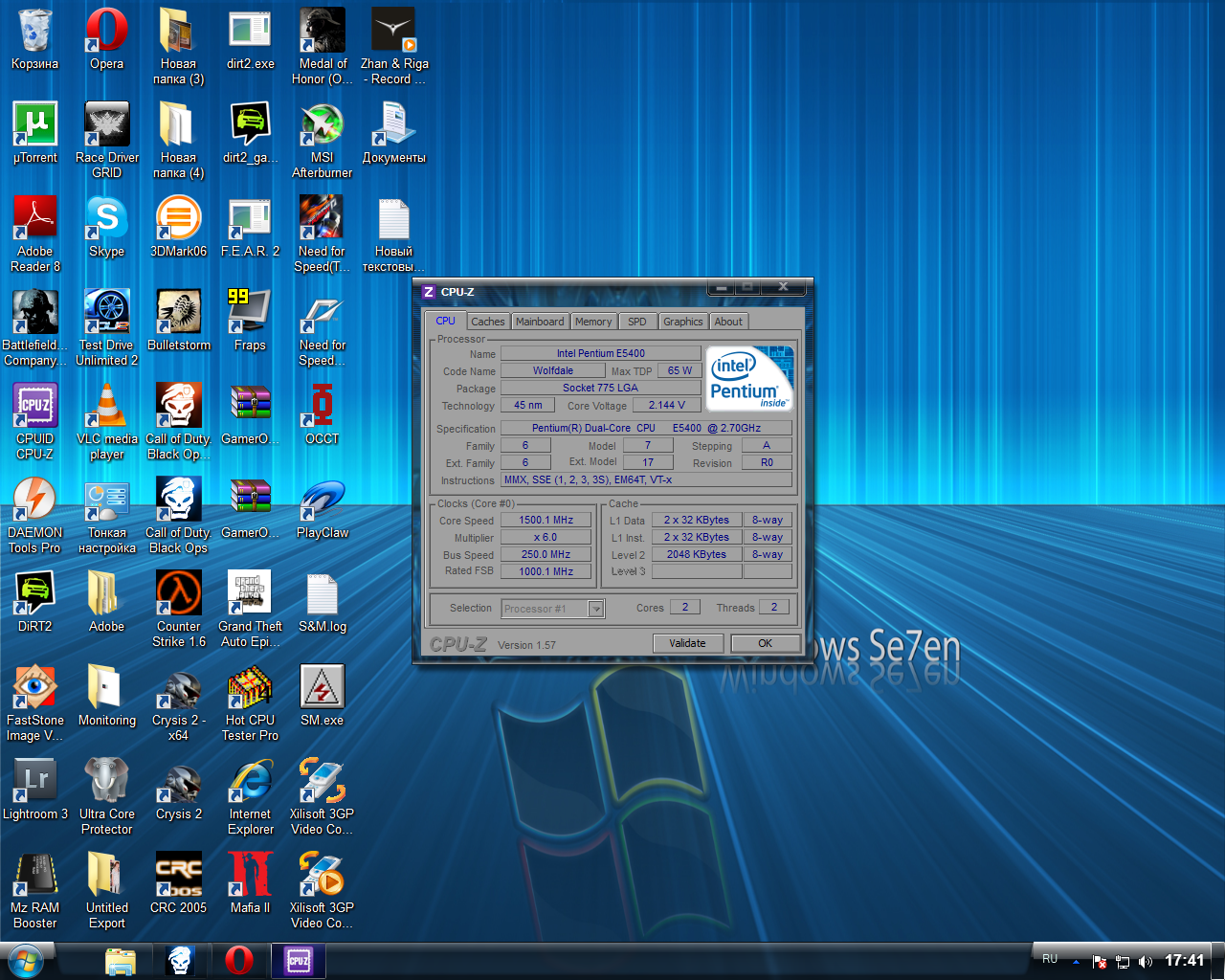The image size is (1225, 980).
Task: Expand the Processor #1 selection dropdown
Action: [x=596, y=609]
